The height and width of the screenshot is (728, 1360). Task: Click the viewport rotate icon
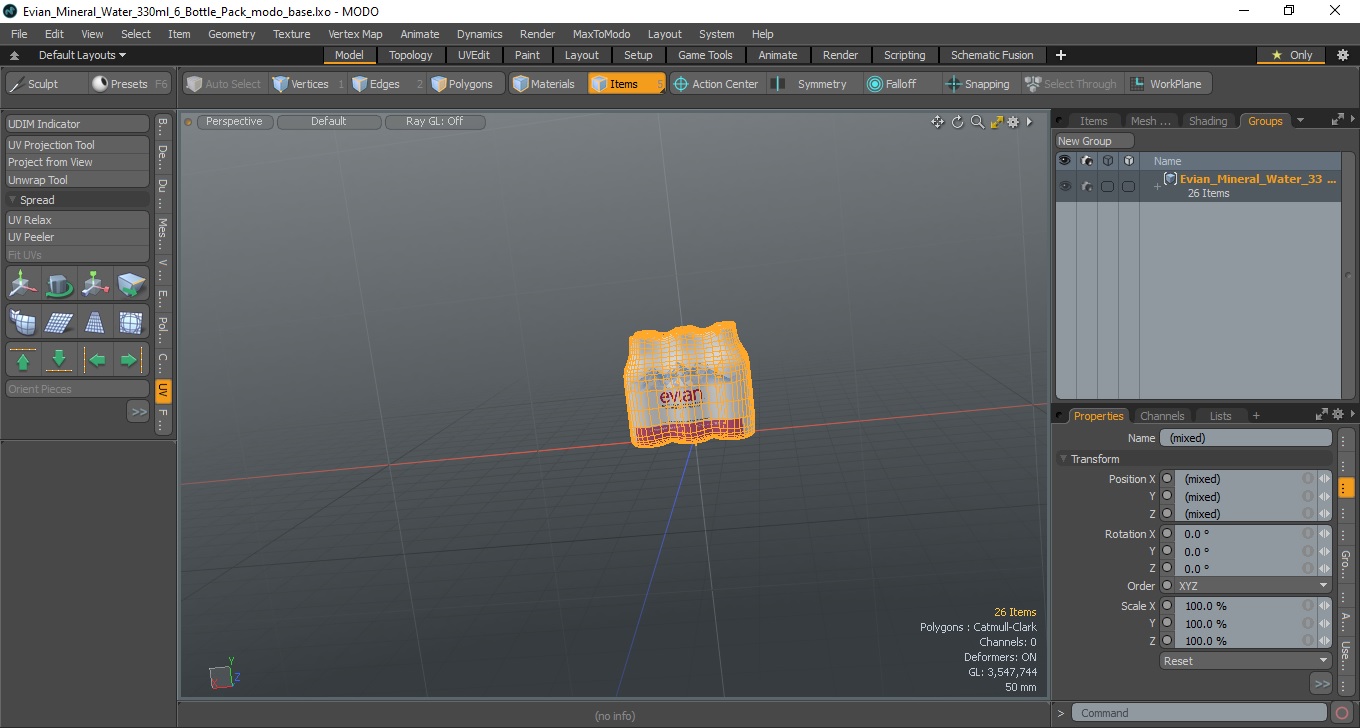coord(957,122)
